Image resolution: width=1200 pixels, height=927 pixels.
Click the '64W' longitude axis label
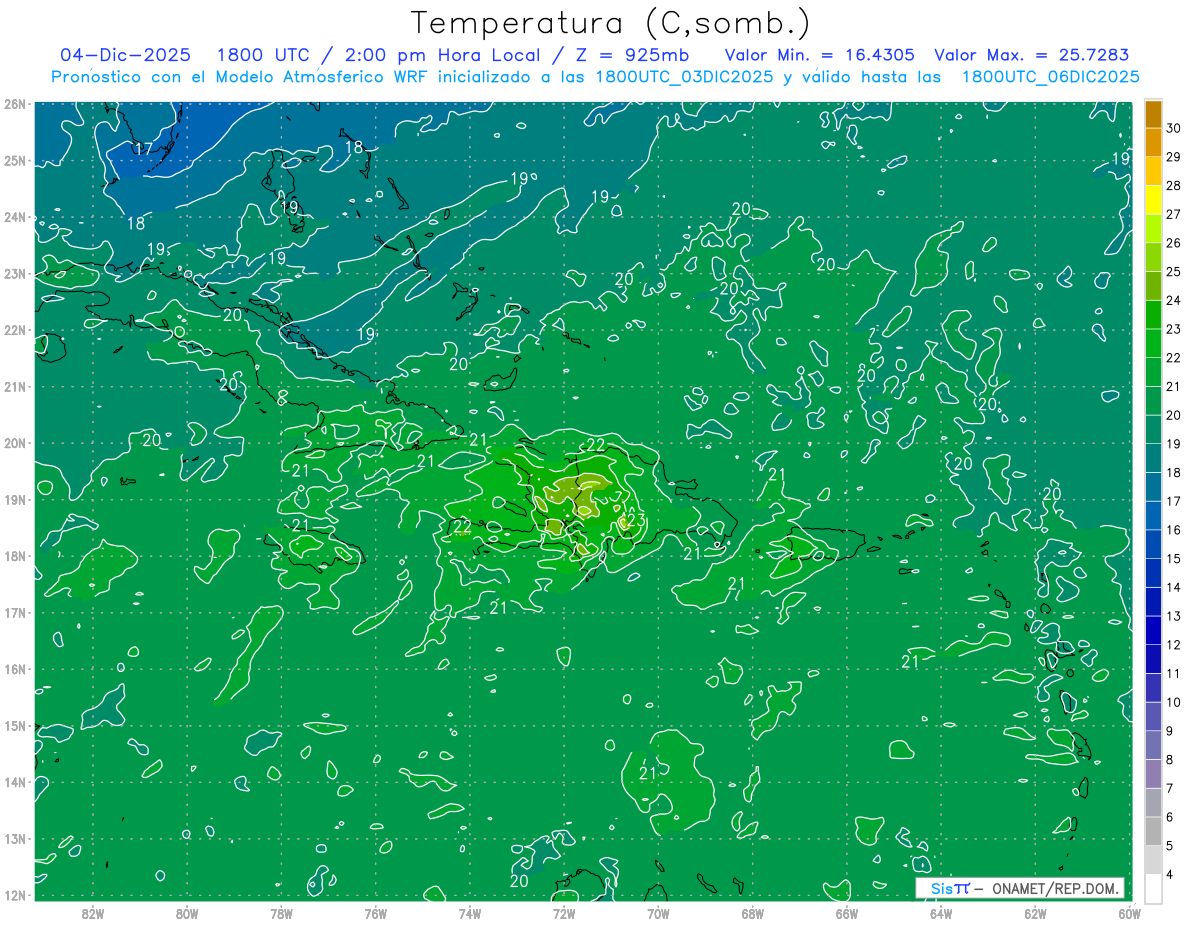pyautogui.click(x=941, y=913)
